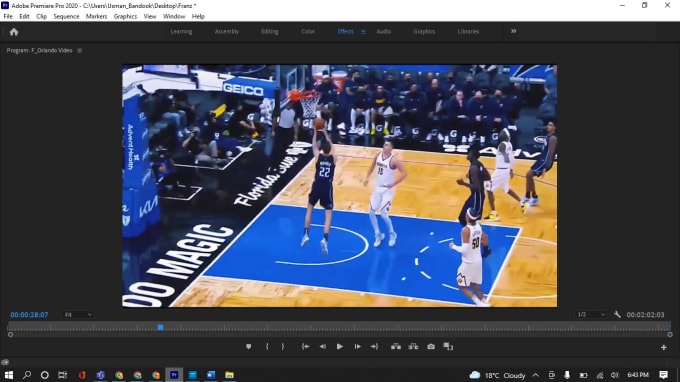Switch to the Assembly workspace
Screen dimensions: 680x382
point(227,32)
